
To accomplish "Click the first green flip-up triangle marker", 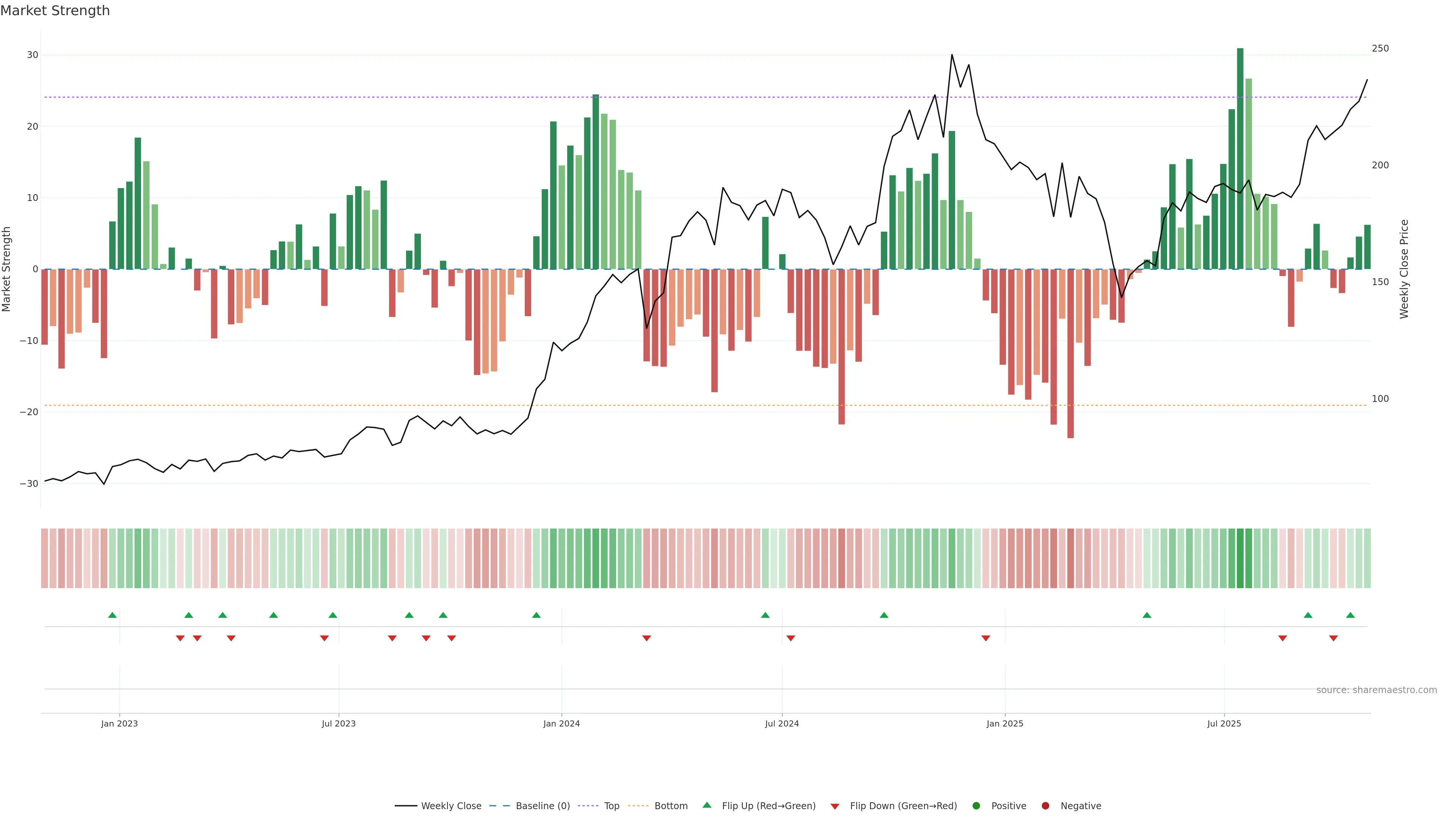I will pos(113,615).
